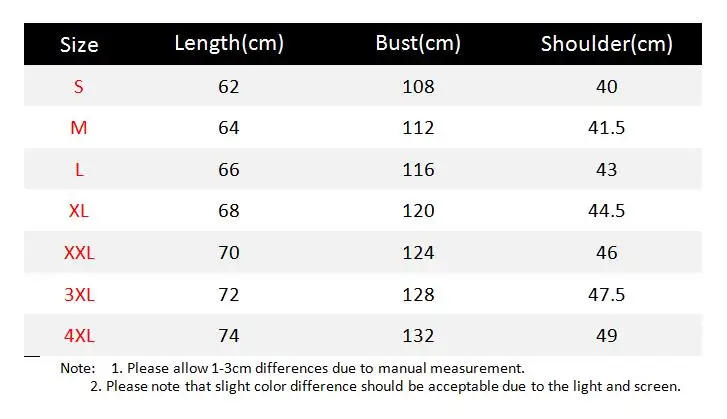Click the 49 shoulder value
Screen dimensions: 727x419
606,336
